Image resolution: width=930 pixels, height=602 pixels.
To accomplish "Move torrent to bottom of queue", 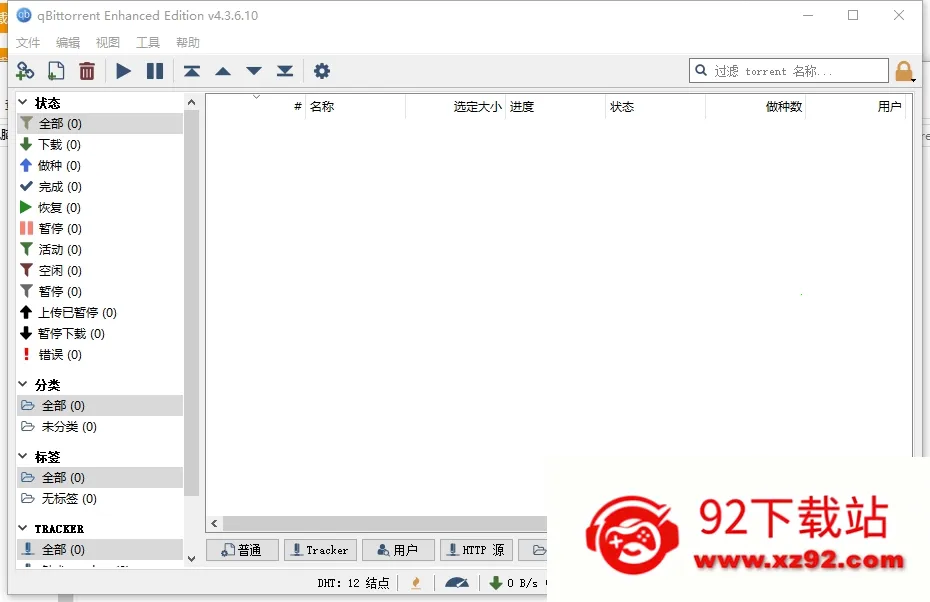I will (x=285, y=71).
